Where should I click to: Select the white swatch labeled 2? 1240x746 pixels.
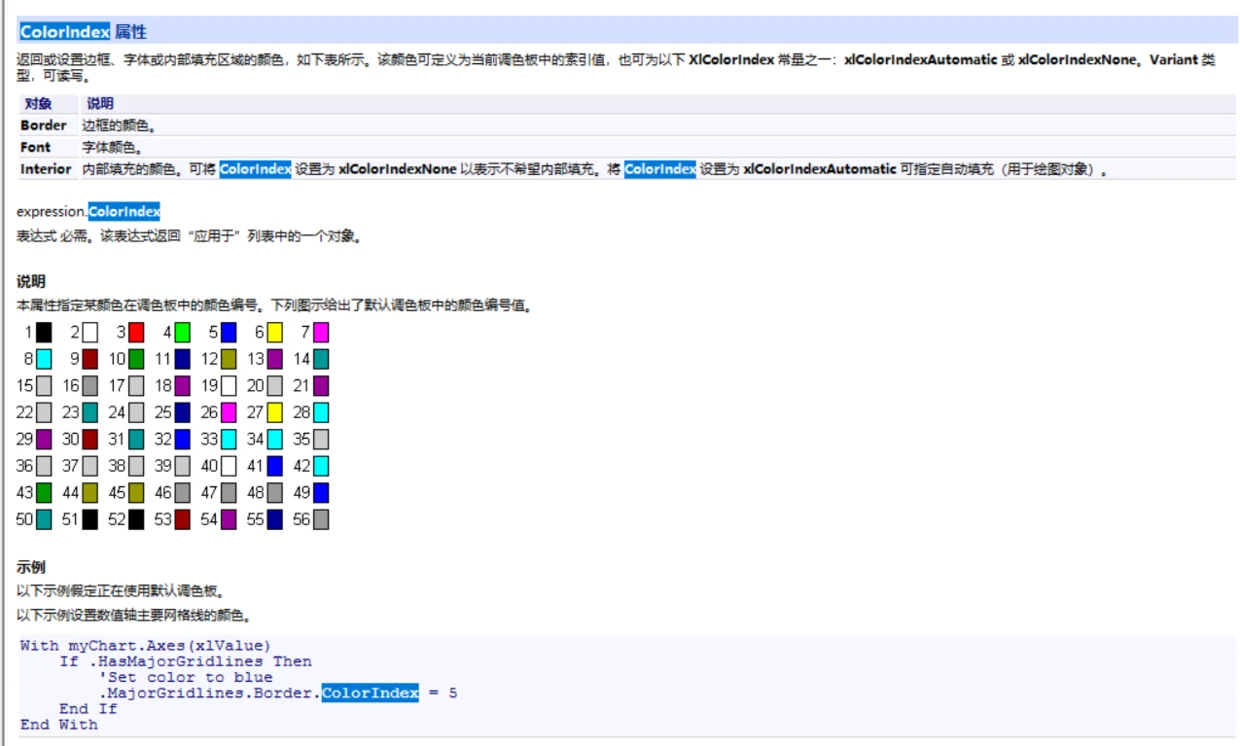(90, 332)
